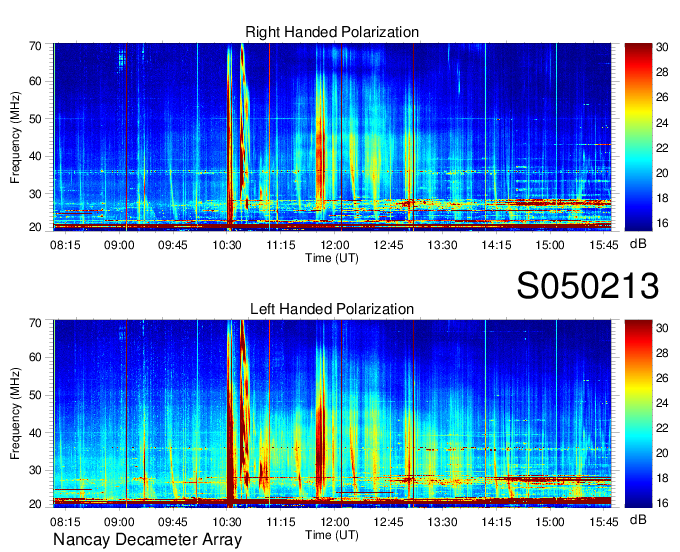Viewport: 680px width, 552px height.
Task: Click the 60 MHz tick of the Left Handed plot
Action: pos(35,358)
